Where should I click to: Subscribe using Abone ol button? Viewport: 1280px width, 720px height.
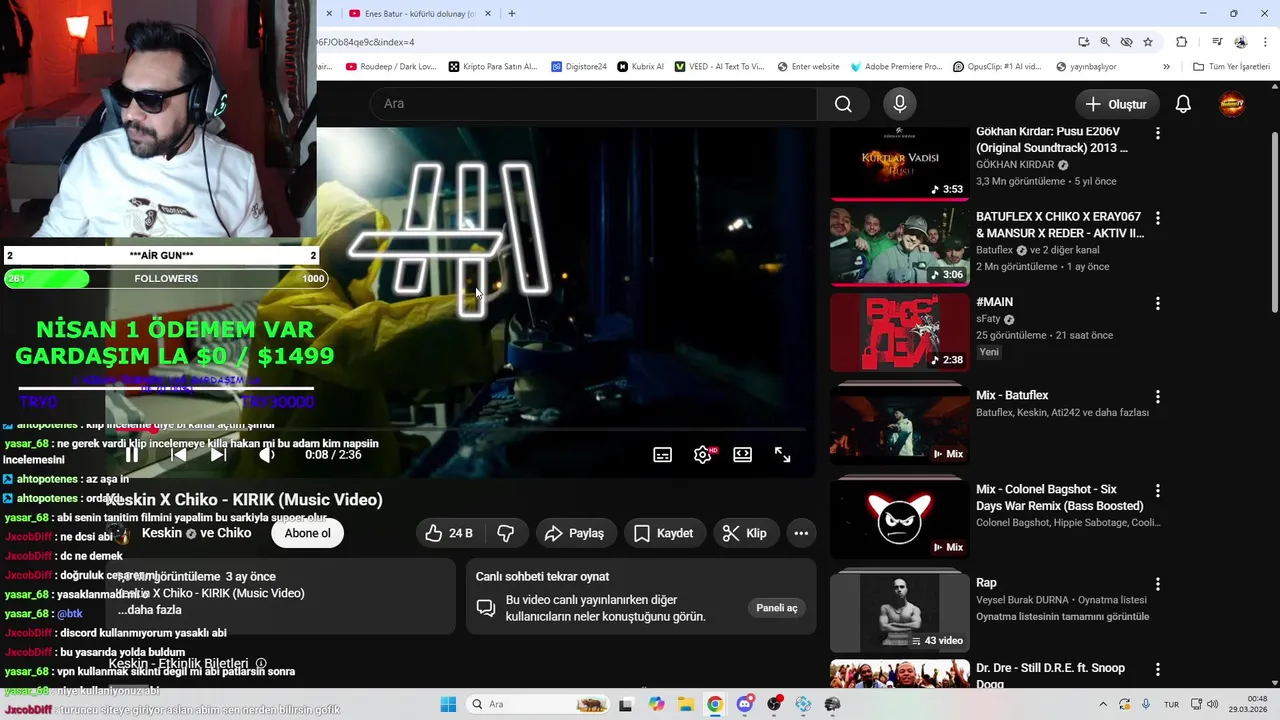point(307,533)
